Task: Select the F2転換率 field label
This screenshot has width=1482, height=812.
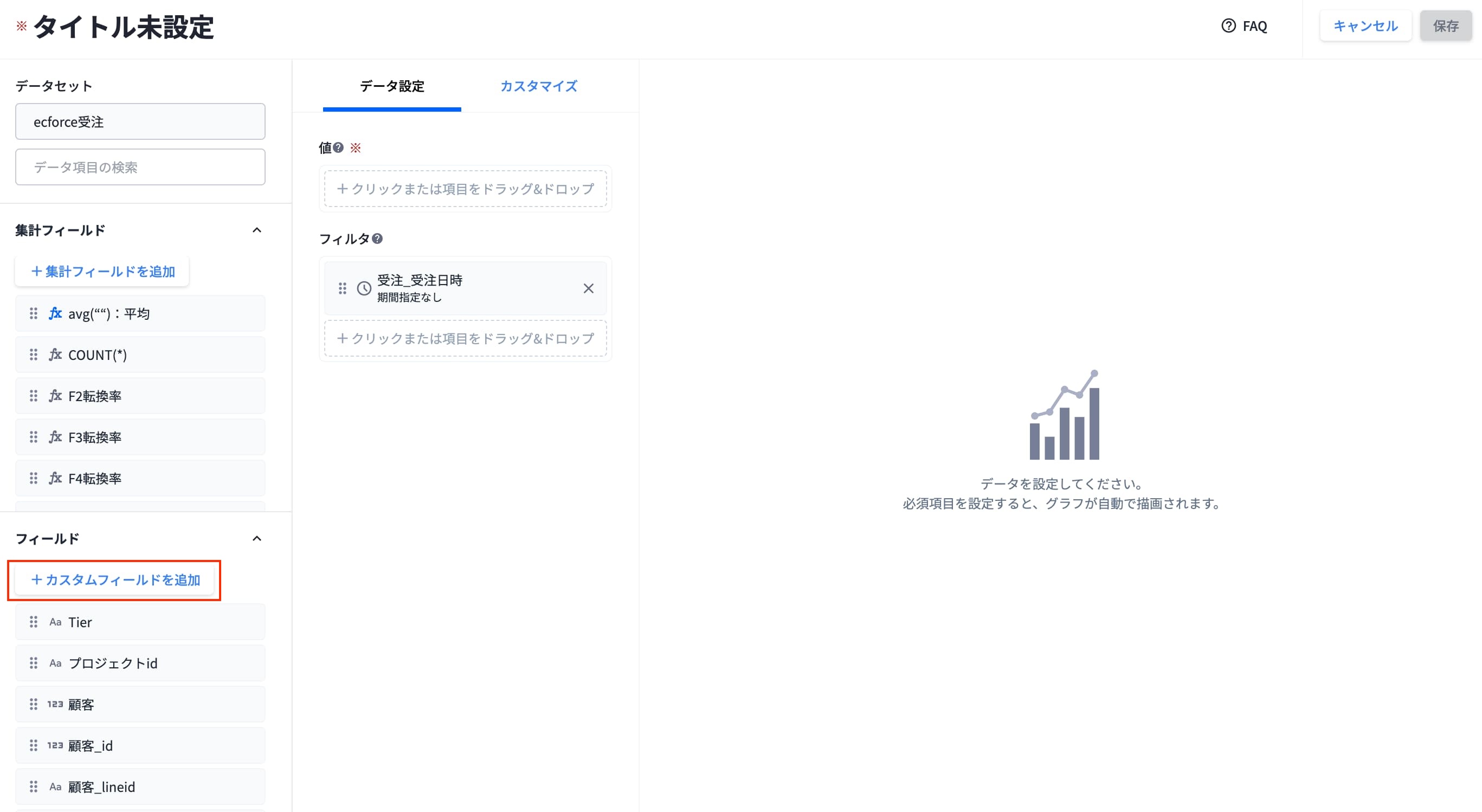Action: click(x=95, y=396)
